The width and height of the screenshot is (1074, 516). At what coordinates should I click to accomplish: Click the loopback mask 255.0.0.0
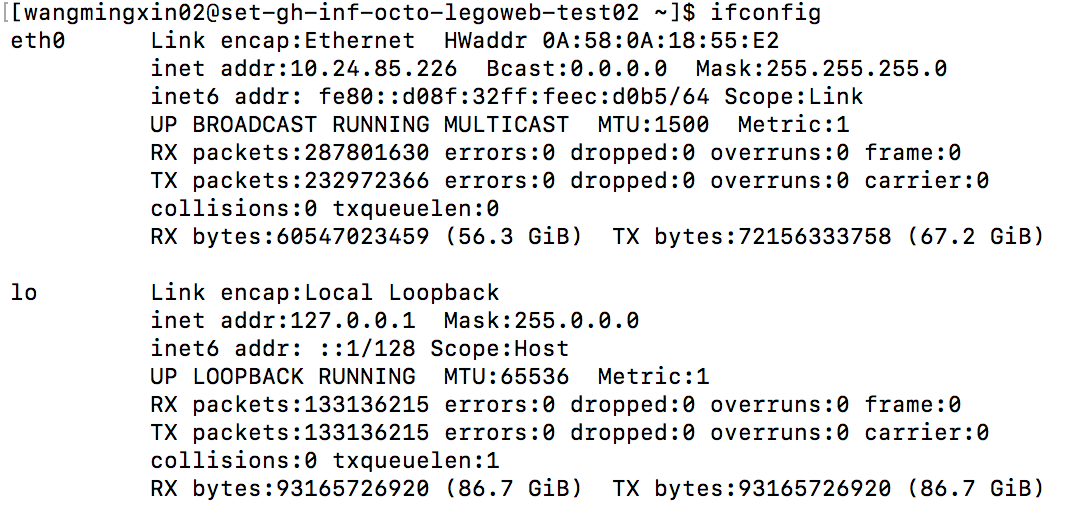577,321
